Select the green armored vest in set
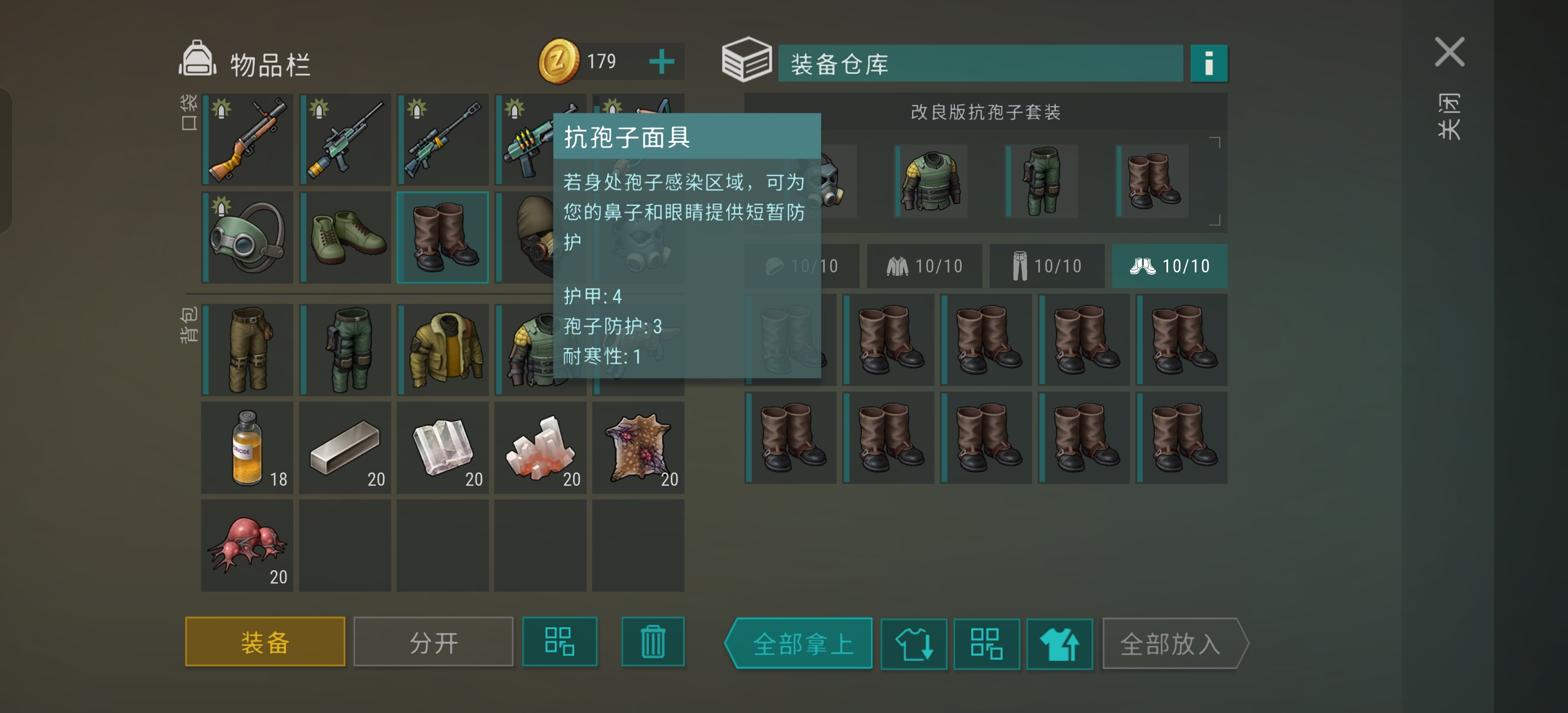Viewport: 1568px width, 713px height. (931, 181)
